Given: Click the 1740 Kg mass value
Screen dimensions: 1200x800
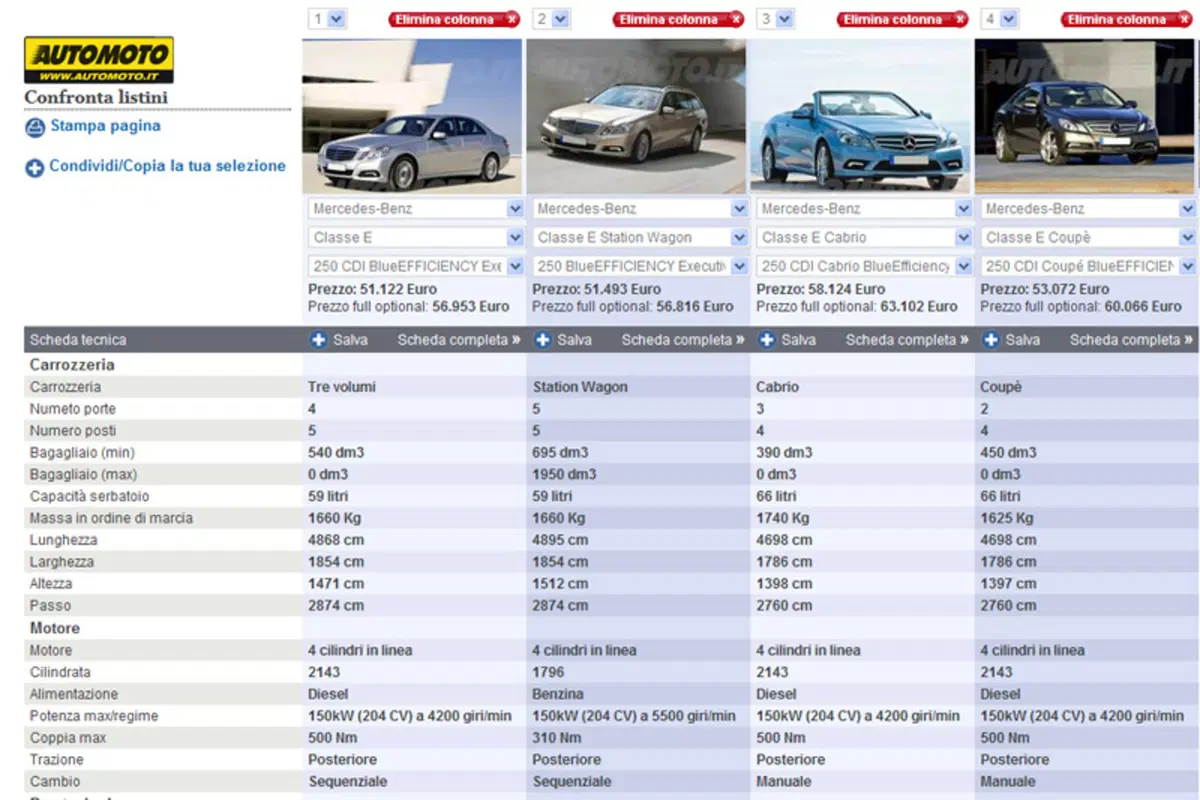Looking at the screenshot, I should 783,518.
